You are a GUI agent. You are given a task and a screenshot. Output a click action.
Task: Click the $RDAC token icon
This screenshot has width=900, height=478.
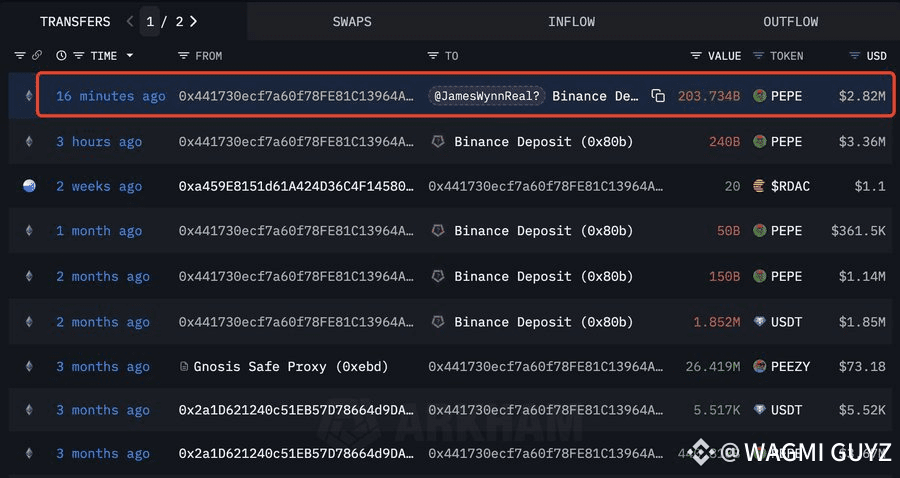point(759,186)
